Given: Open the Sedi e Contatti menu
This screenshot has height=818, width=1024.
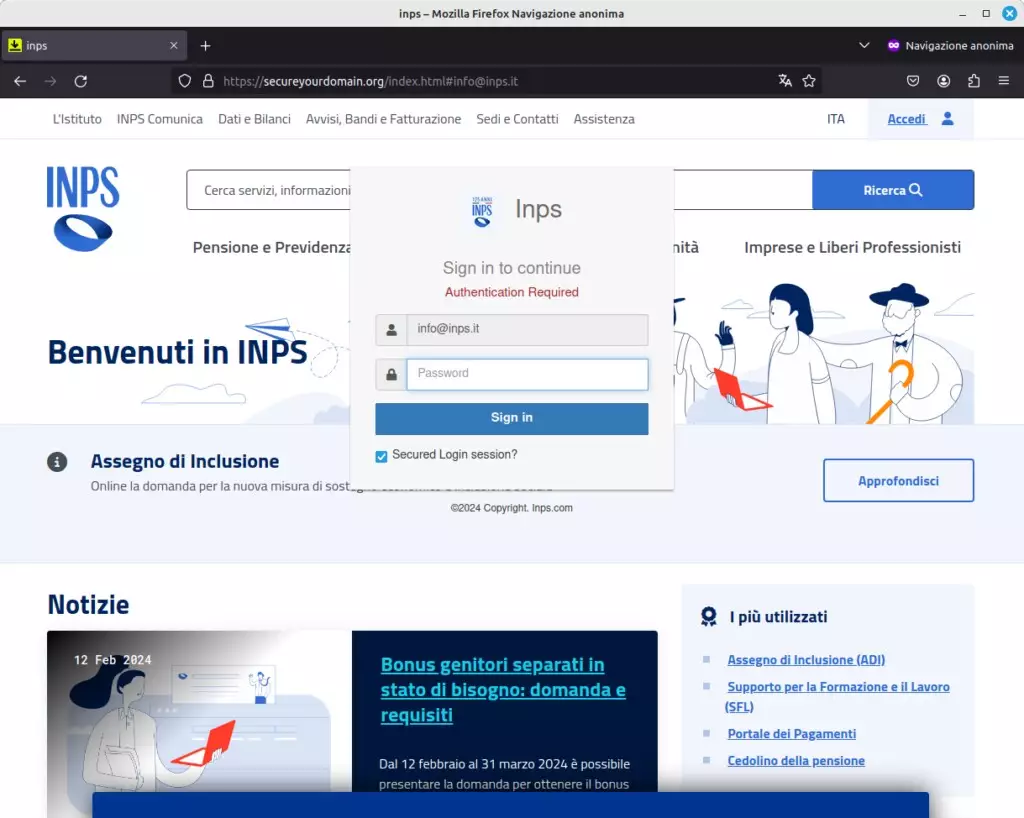Looking at the screenshot, I should (517, 119).
